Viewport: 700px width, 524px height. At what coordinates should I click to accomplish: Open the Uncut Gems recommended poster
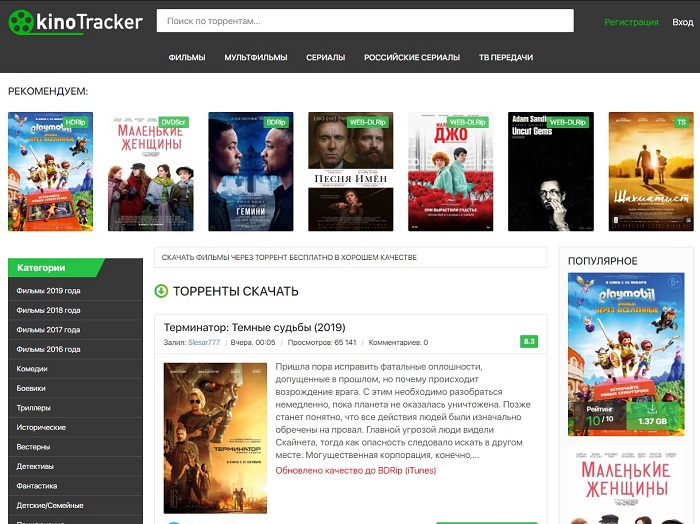[x=551, y=171]
